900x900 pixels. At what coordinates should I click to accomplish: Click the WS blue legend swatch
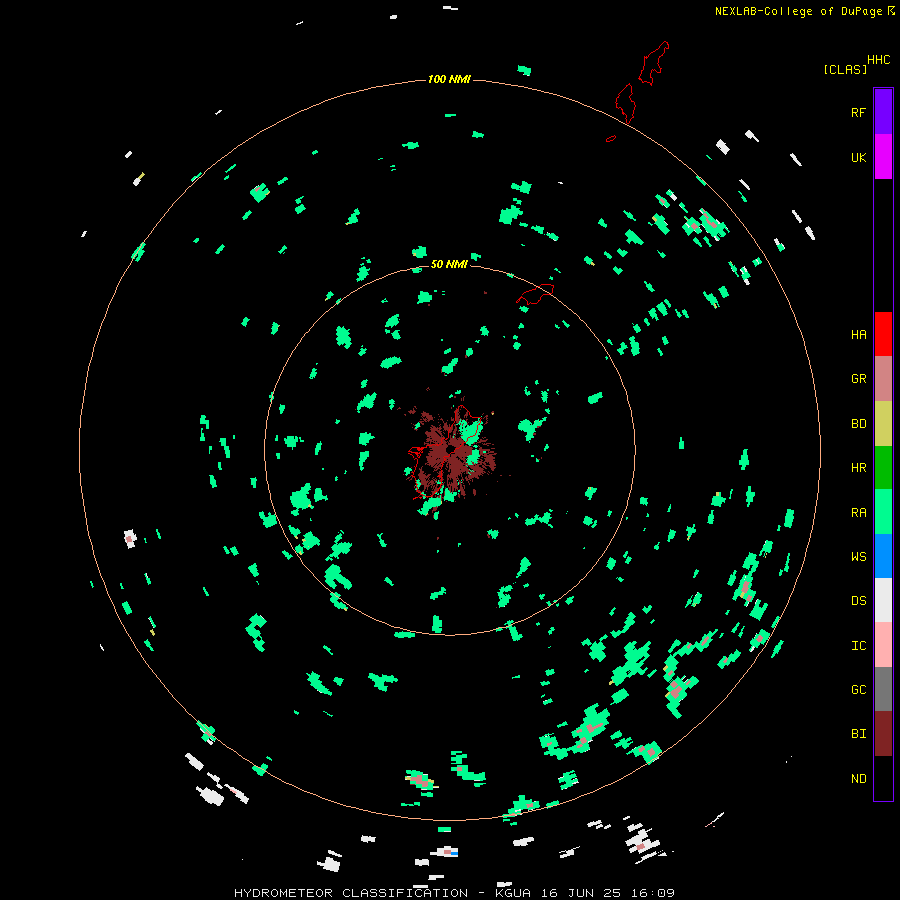click(883, 556)
